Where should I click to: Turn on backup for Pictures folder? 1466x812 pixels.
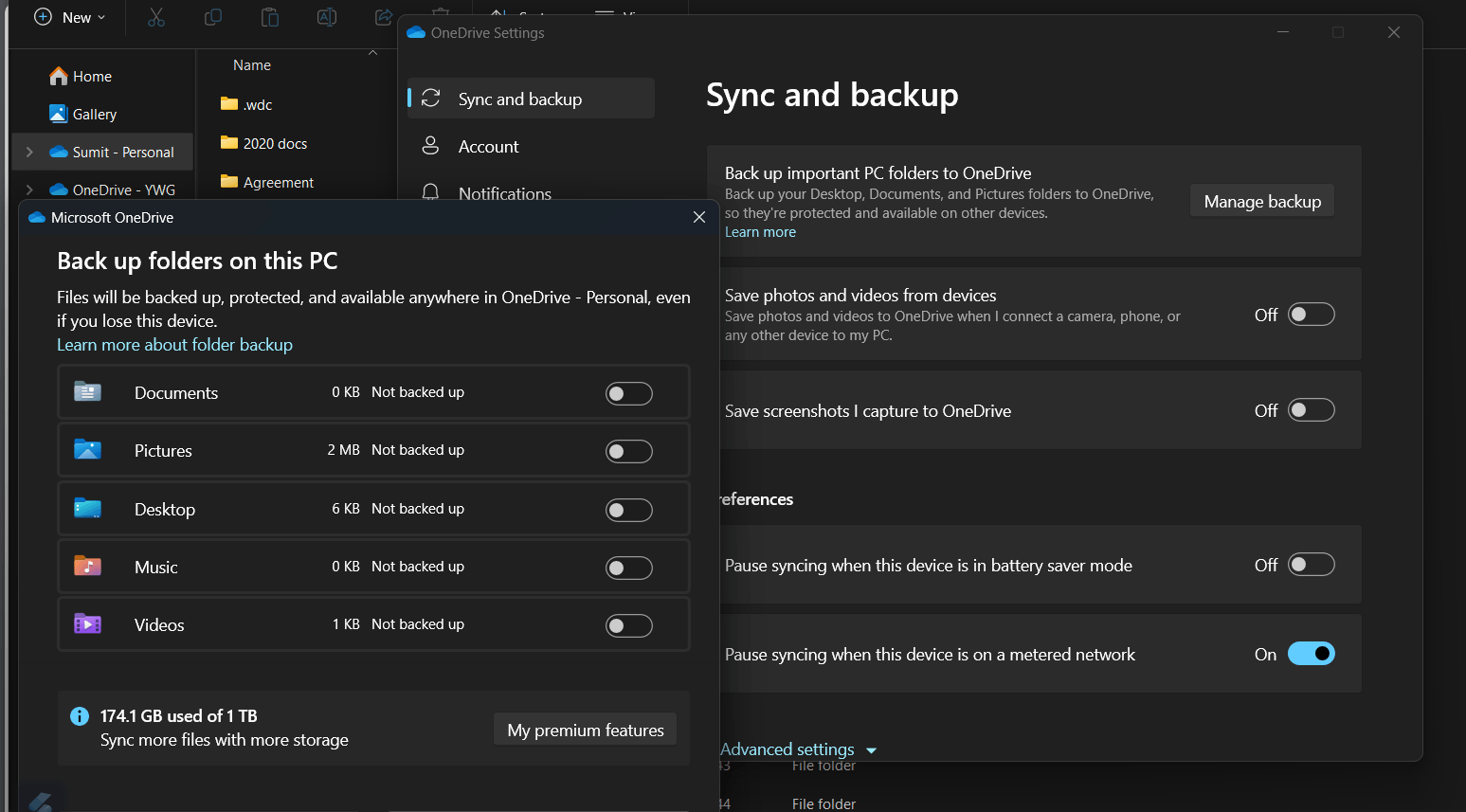tap(628, 451)
